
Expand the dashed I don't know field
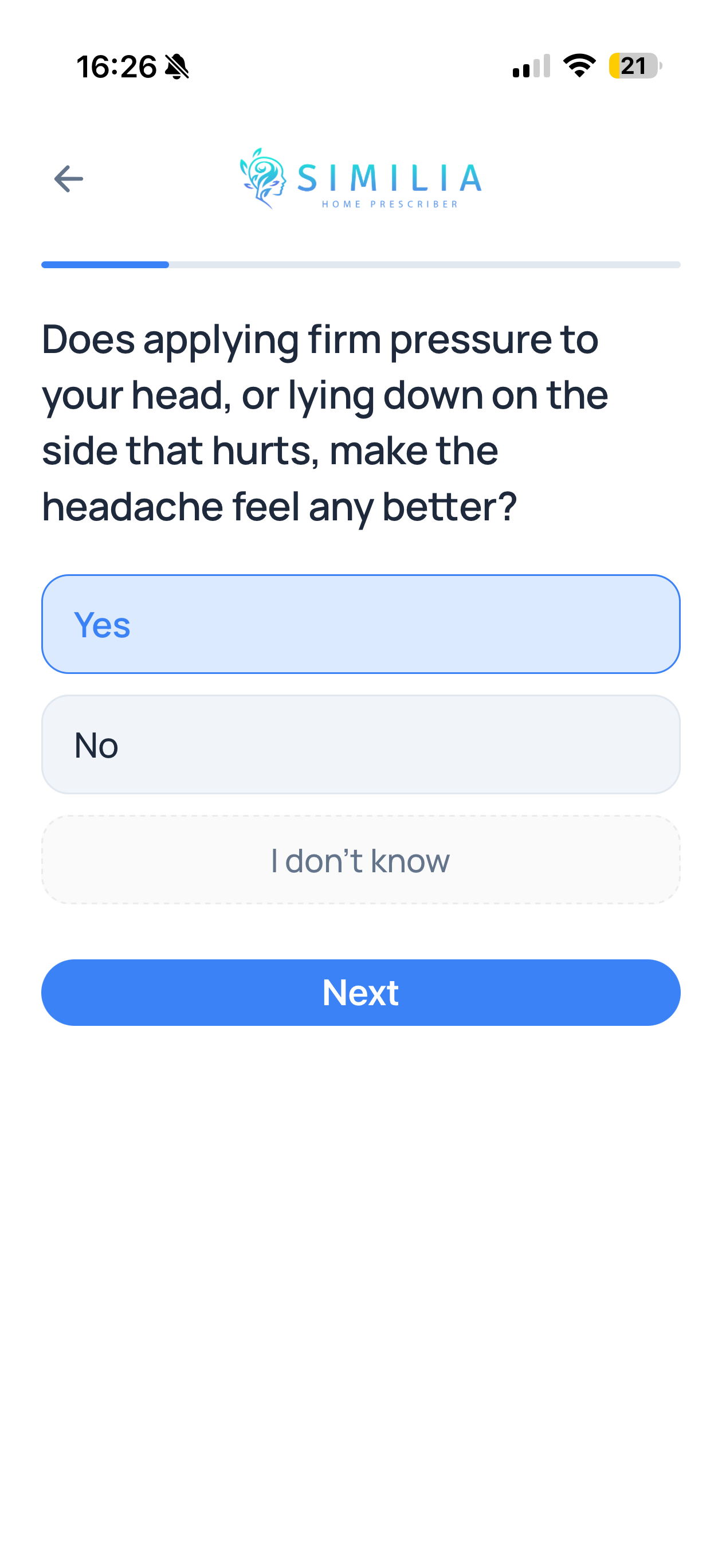coord(360,860)
